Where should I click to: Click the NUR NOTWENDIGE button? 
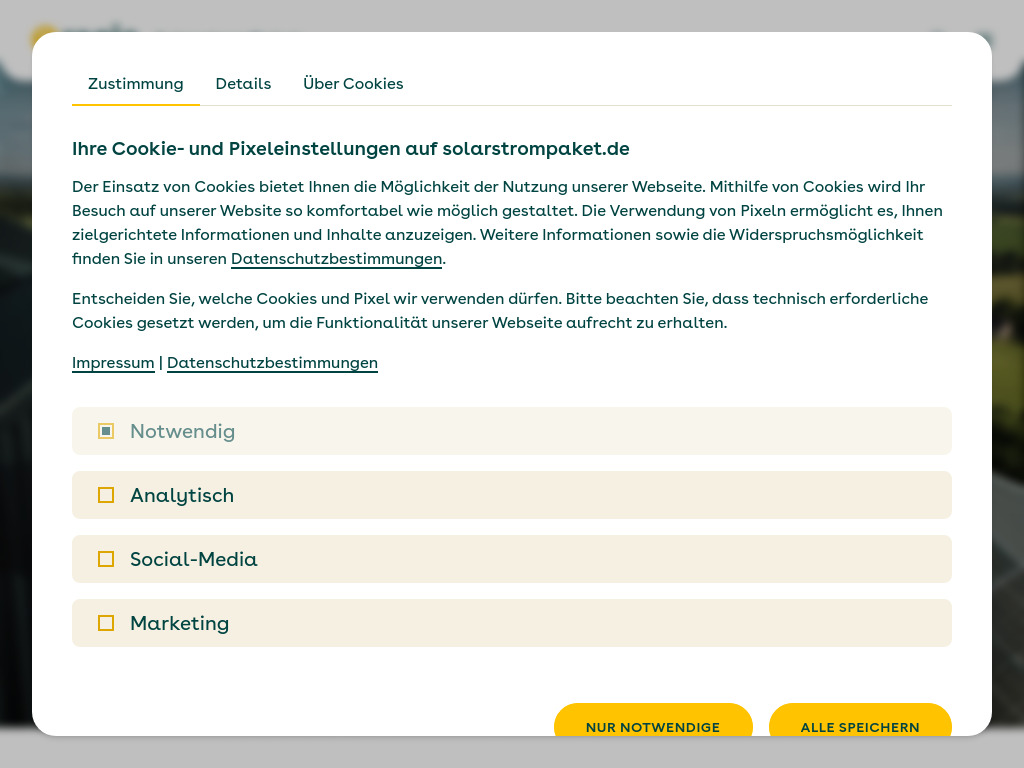pyautogui.click(x=653, y=727)
